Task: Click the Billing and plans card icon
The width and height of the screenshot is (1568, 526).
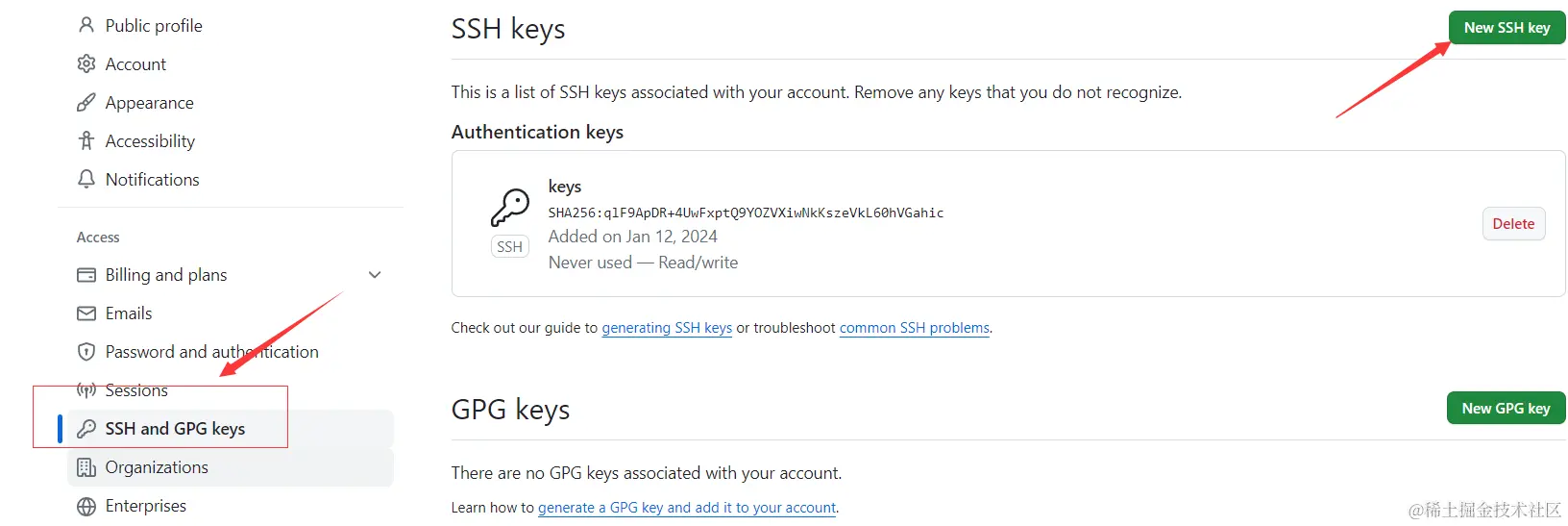Action: 86,275
